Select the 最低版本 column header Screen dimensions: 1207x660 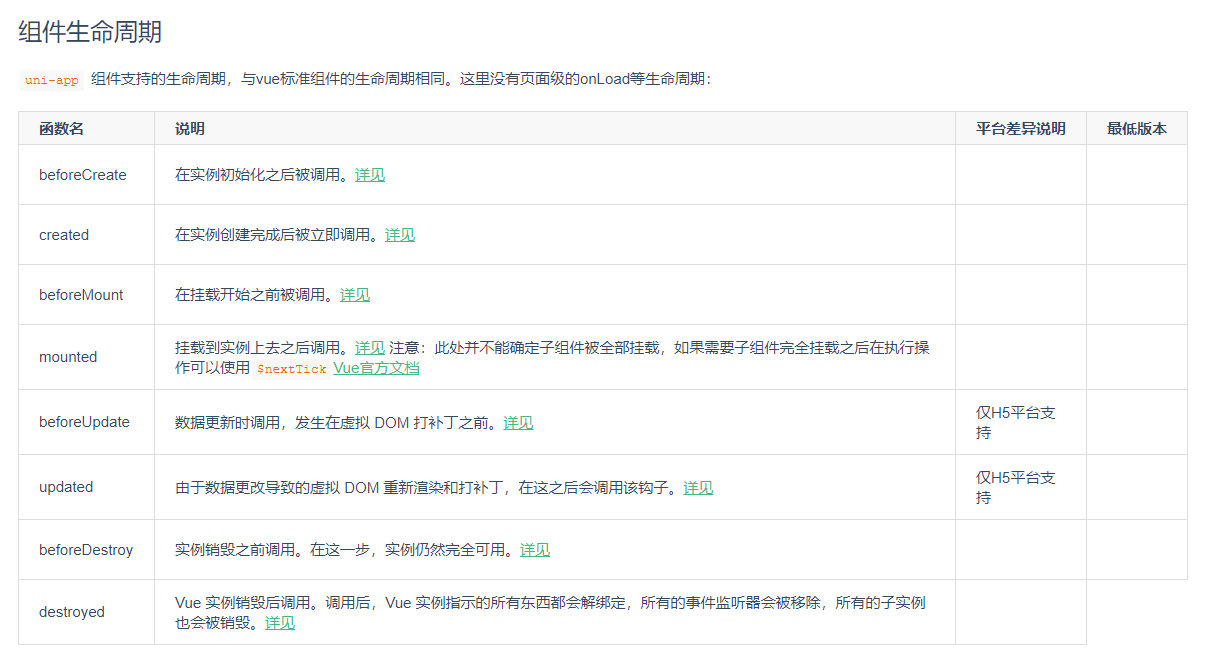coord(1136,128)
